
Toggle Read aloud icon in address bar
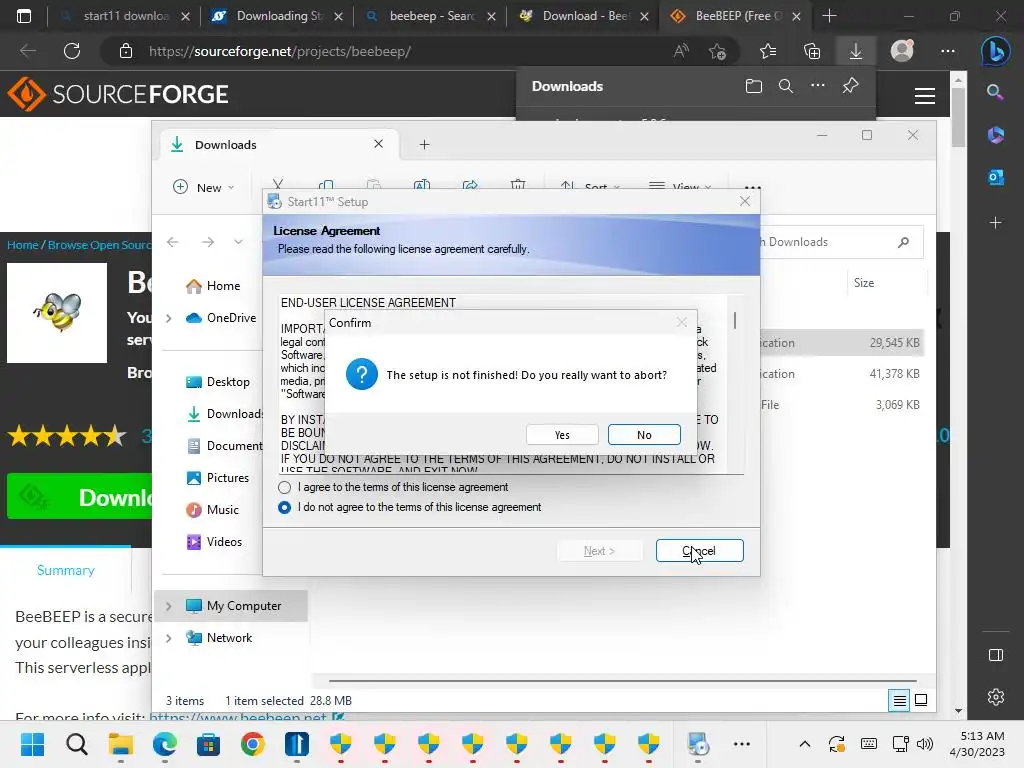[x=681, y=51]
